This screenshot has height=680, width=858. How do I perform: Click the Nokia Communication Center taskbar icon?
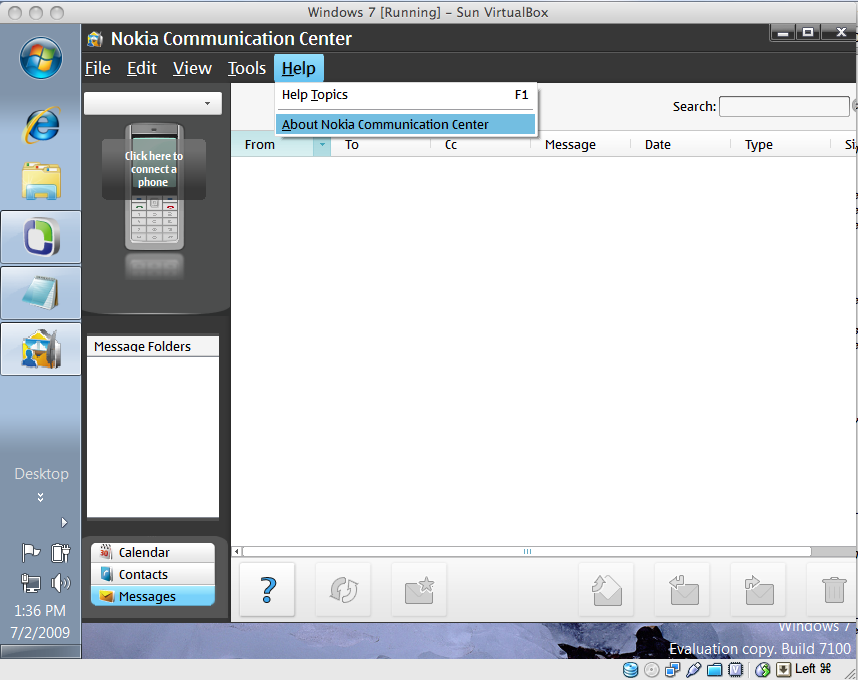[x=41, y=348]
